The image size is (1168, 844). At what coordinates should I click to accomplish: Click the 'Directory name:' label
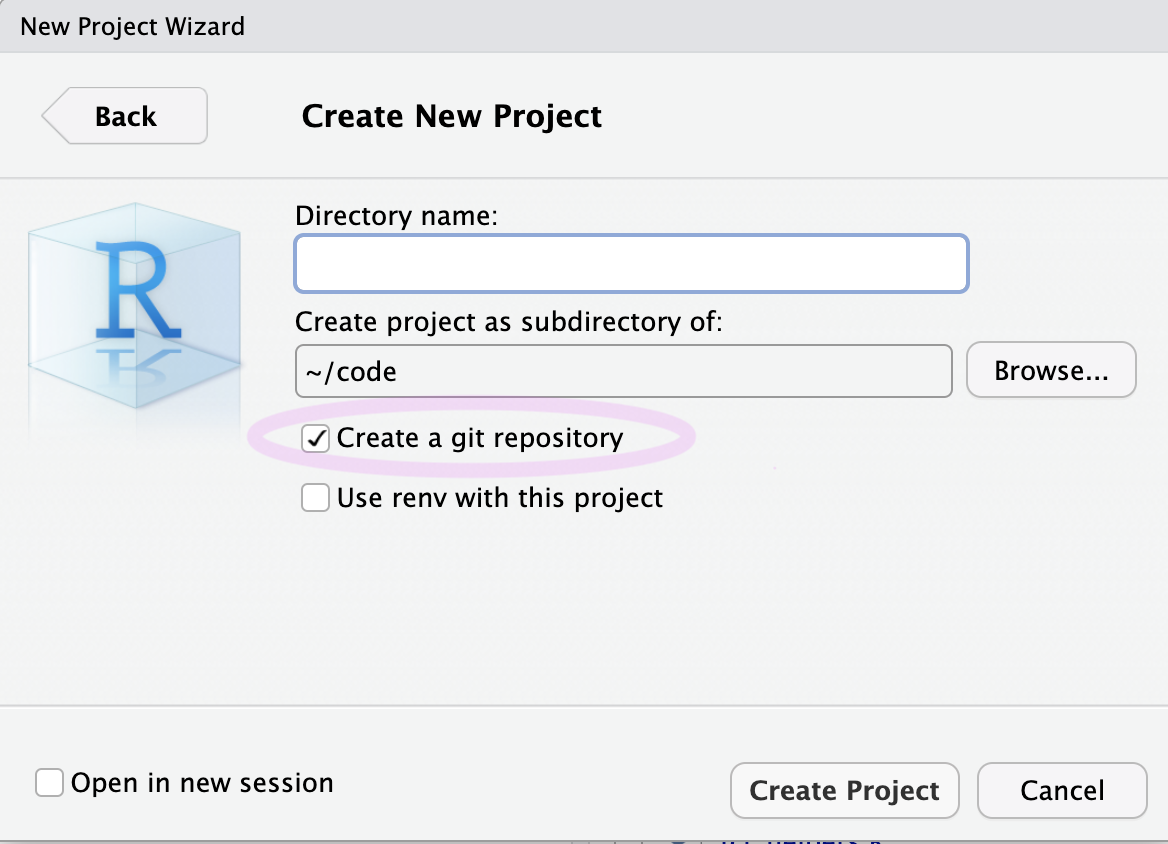click(x=396, y=215)
